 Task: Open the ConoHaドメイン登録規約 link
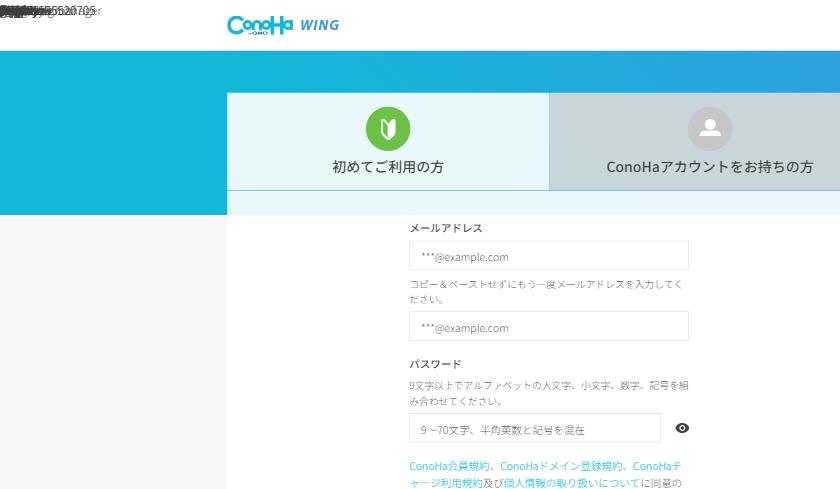click(561, 467)
